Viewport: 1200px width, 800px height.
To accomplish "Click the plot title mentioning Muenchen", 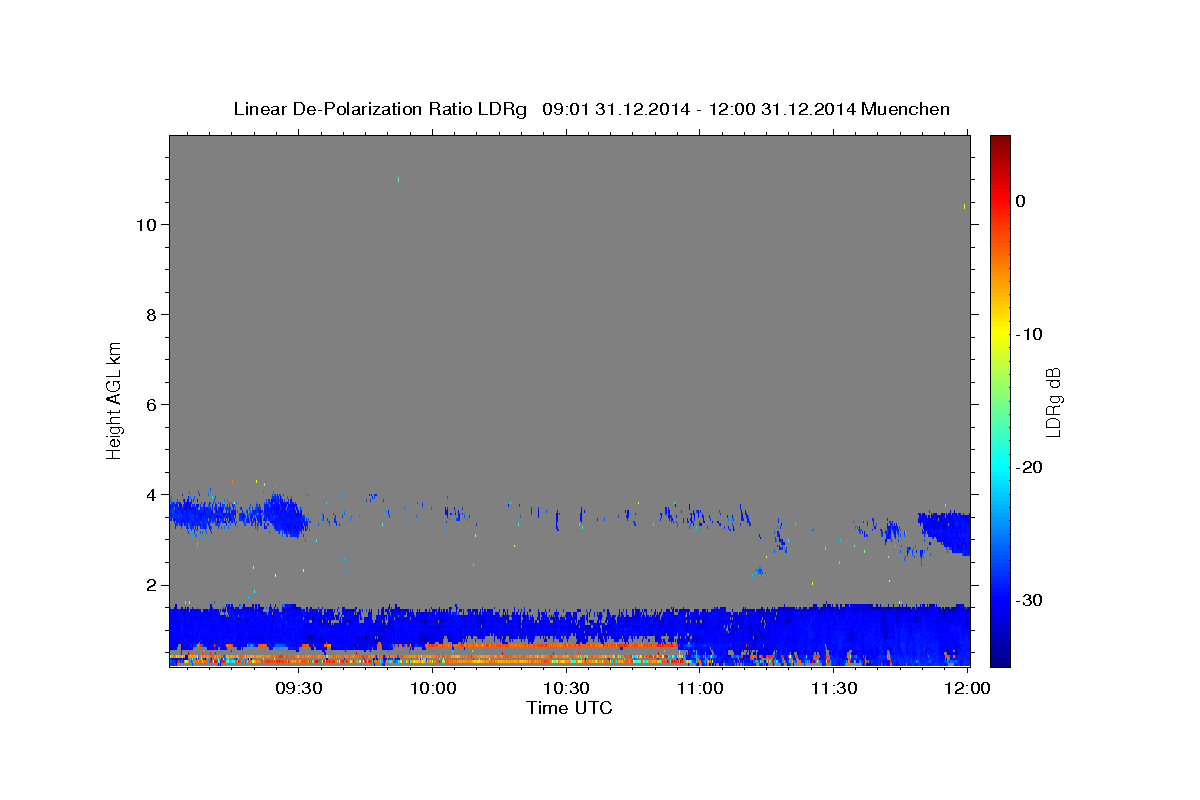I will pyautogui.click(x=591, y=108).
